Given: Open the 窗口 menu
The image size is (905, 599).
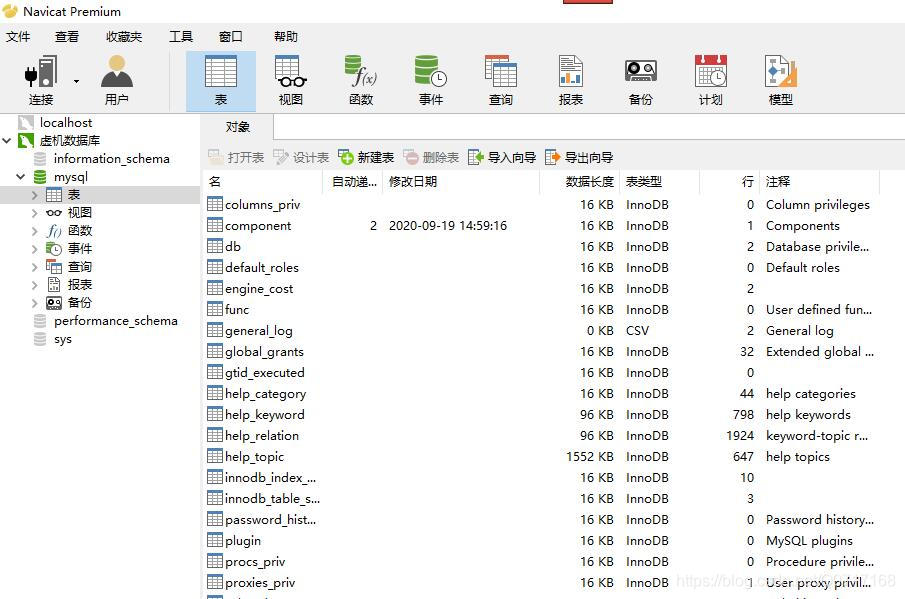Looking at the screenshot, I should coord(230,36).
